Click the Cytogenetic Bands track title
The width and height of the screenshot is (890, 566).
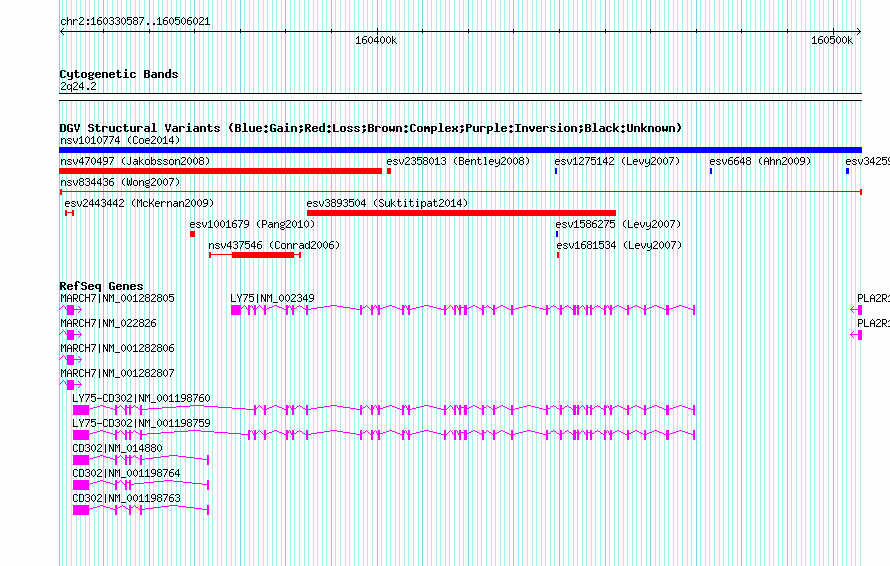tap(119, 74)
